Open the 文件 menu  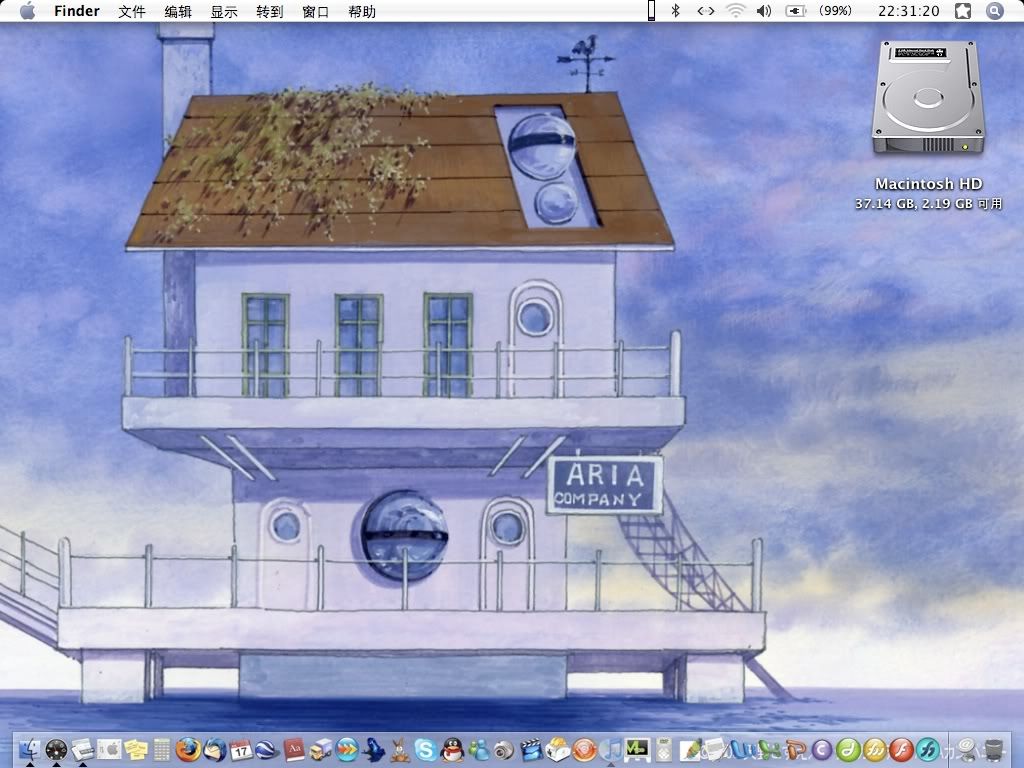131,11
